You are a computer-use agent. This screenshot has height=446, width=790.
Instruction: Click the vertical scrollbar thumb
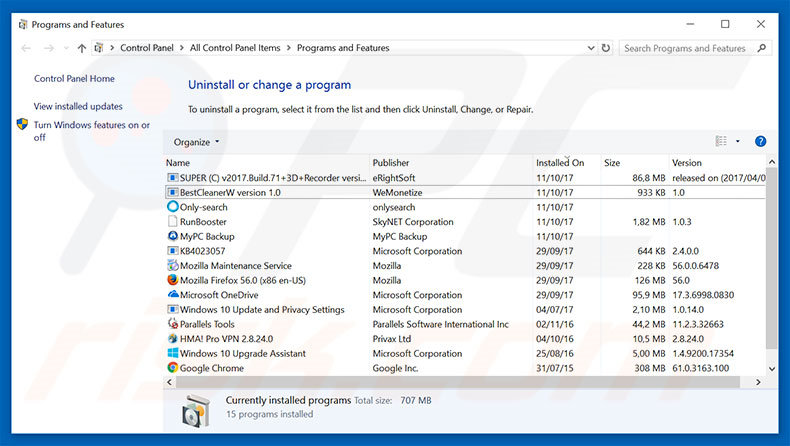[x=771, y=258]
